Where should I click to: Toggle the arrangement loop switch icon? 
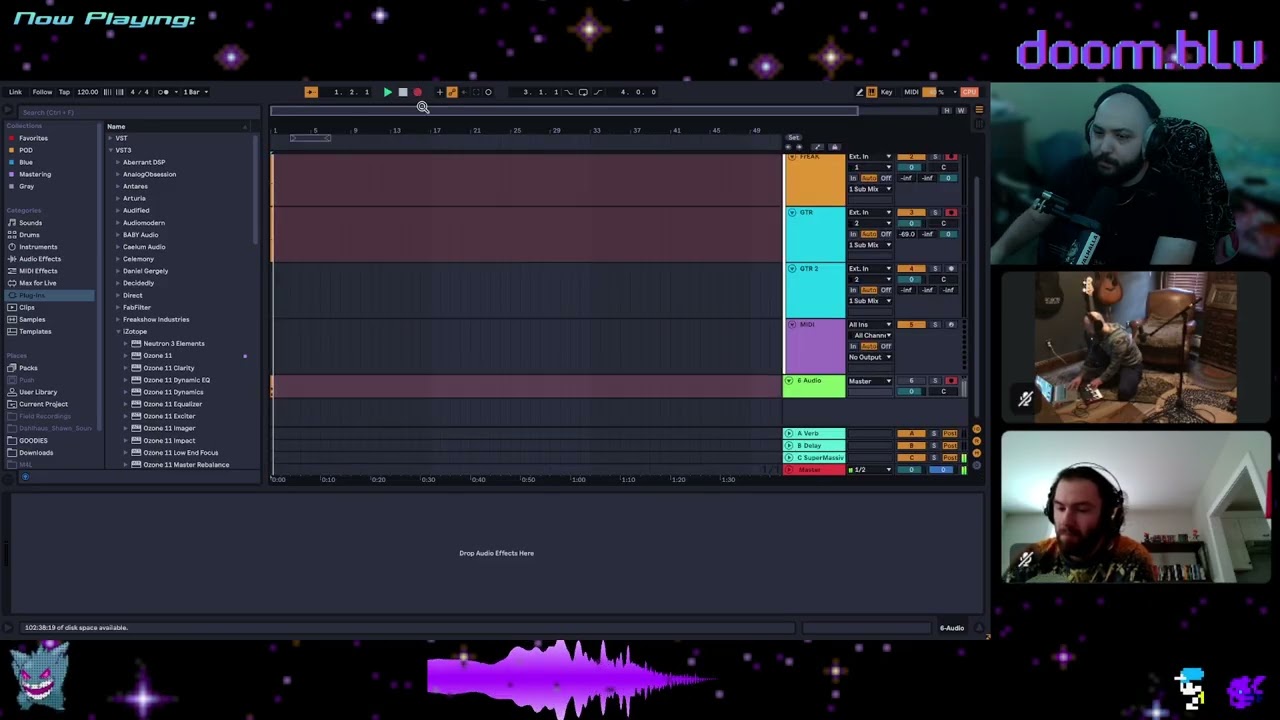pos(583,92)
